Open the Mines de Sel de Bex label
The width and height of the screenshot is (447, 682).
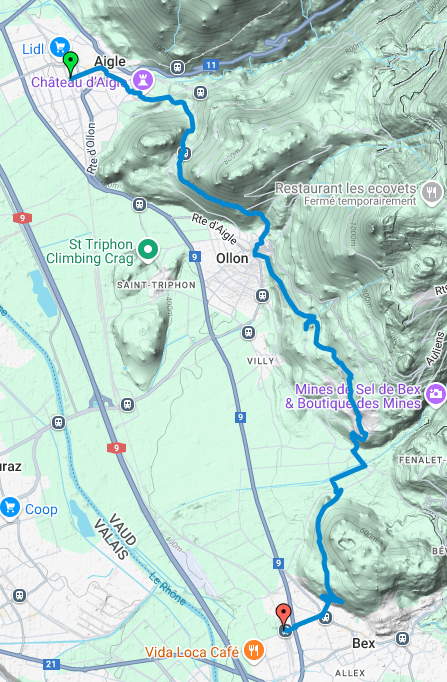click(353, 396)
